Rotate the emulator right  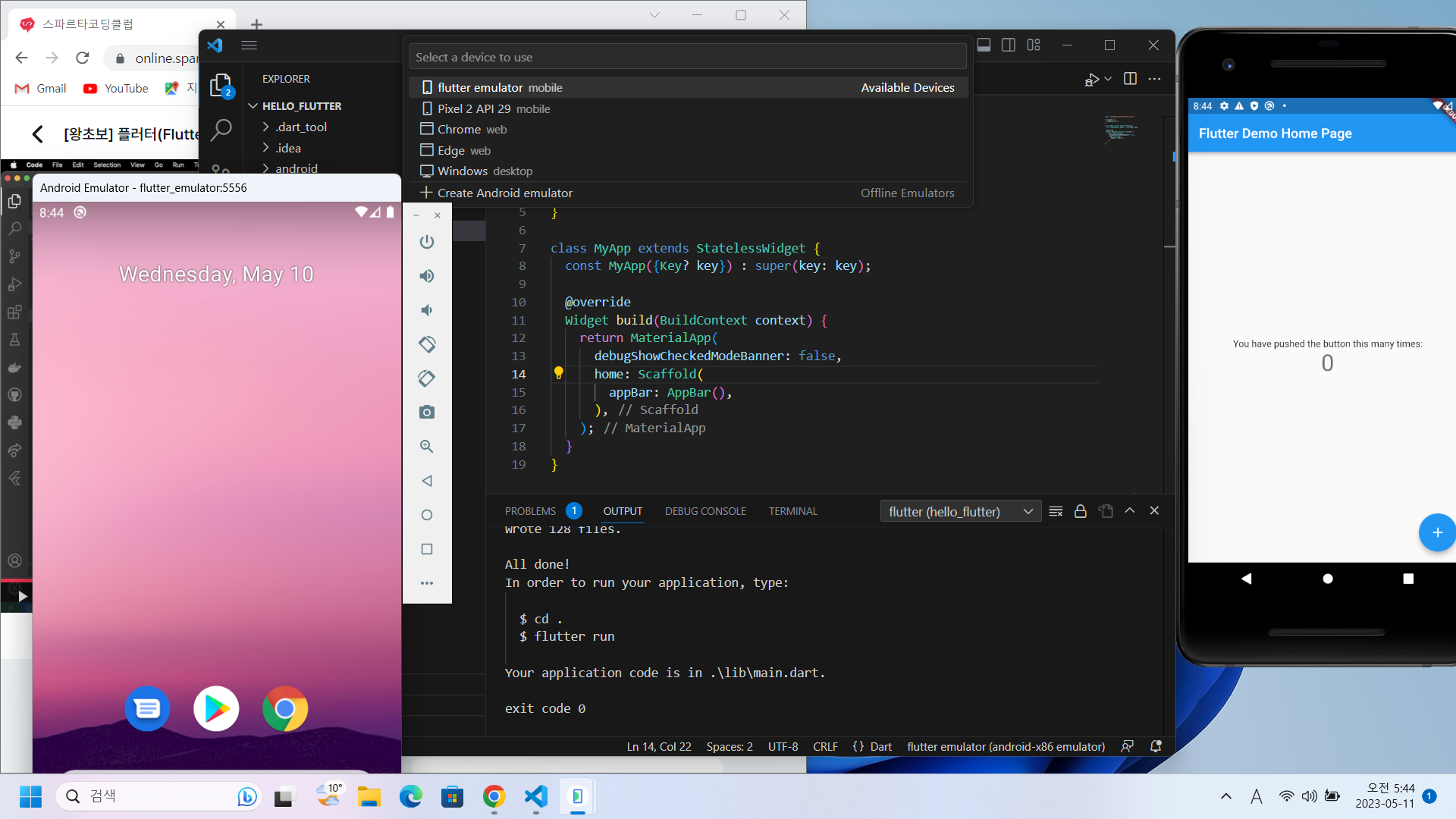coord(427,378)
